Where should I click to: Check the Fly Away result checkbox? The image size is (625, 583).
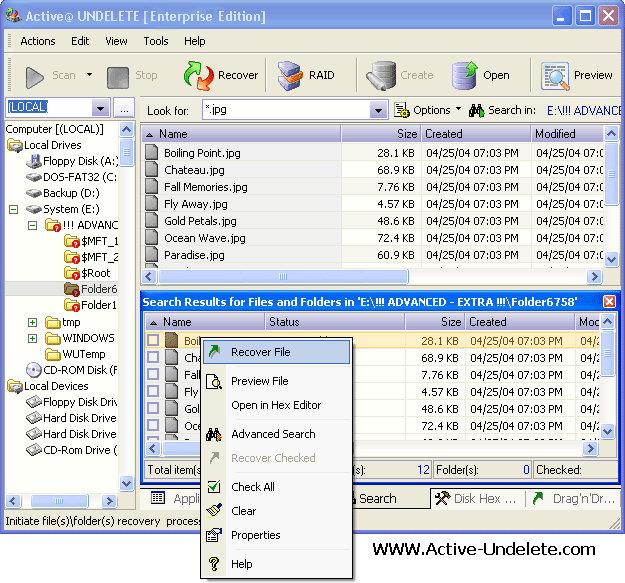pyautogui.click(x=153, y=392)
